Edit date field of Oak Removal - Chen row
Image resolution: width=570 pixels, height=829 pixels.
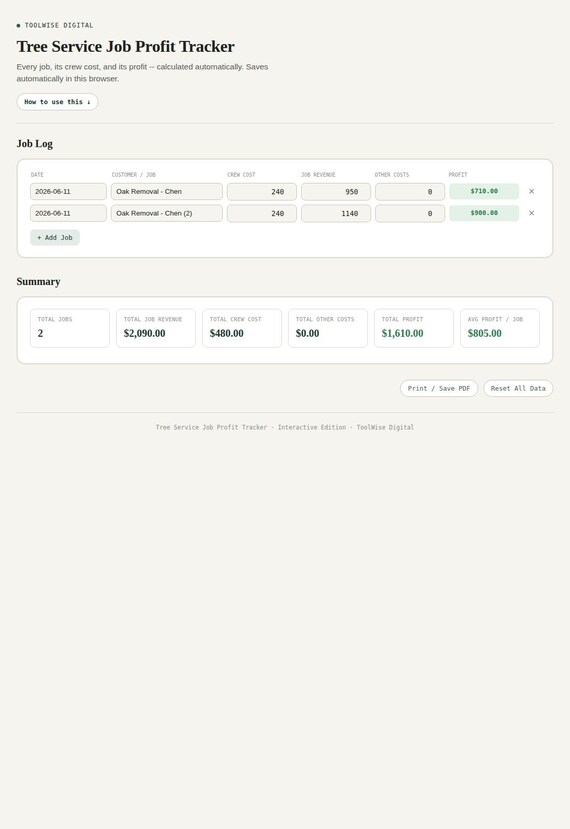[68, 192]
